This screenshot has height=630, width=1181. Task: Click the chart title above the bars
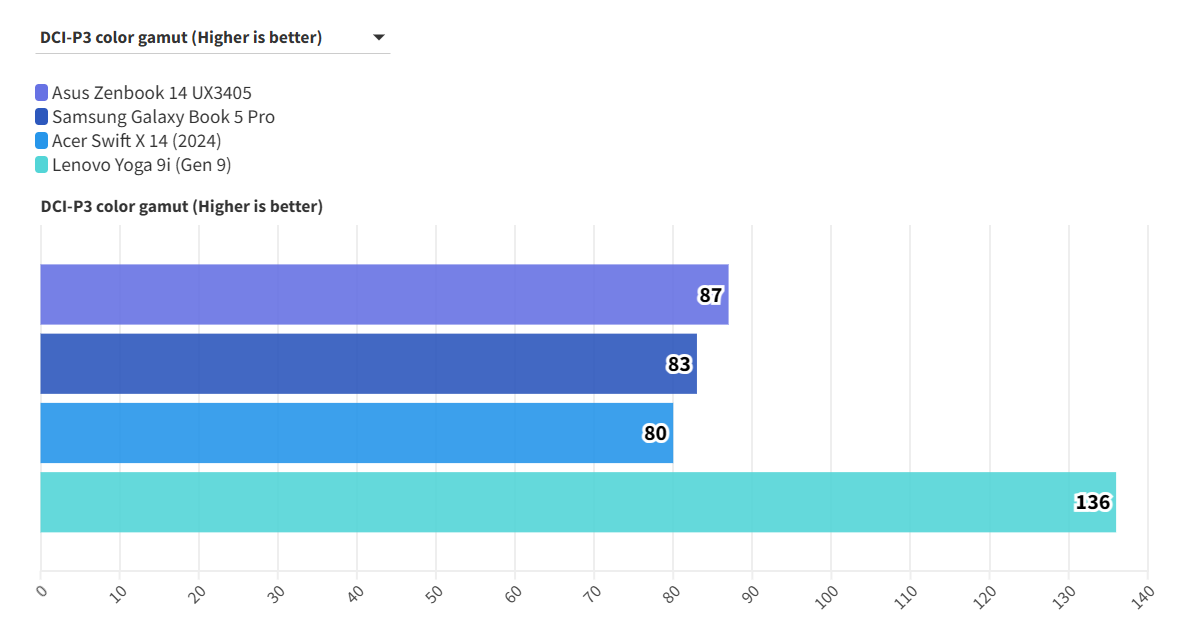pos(181,207)
